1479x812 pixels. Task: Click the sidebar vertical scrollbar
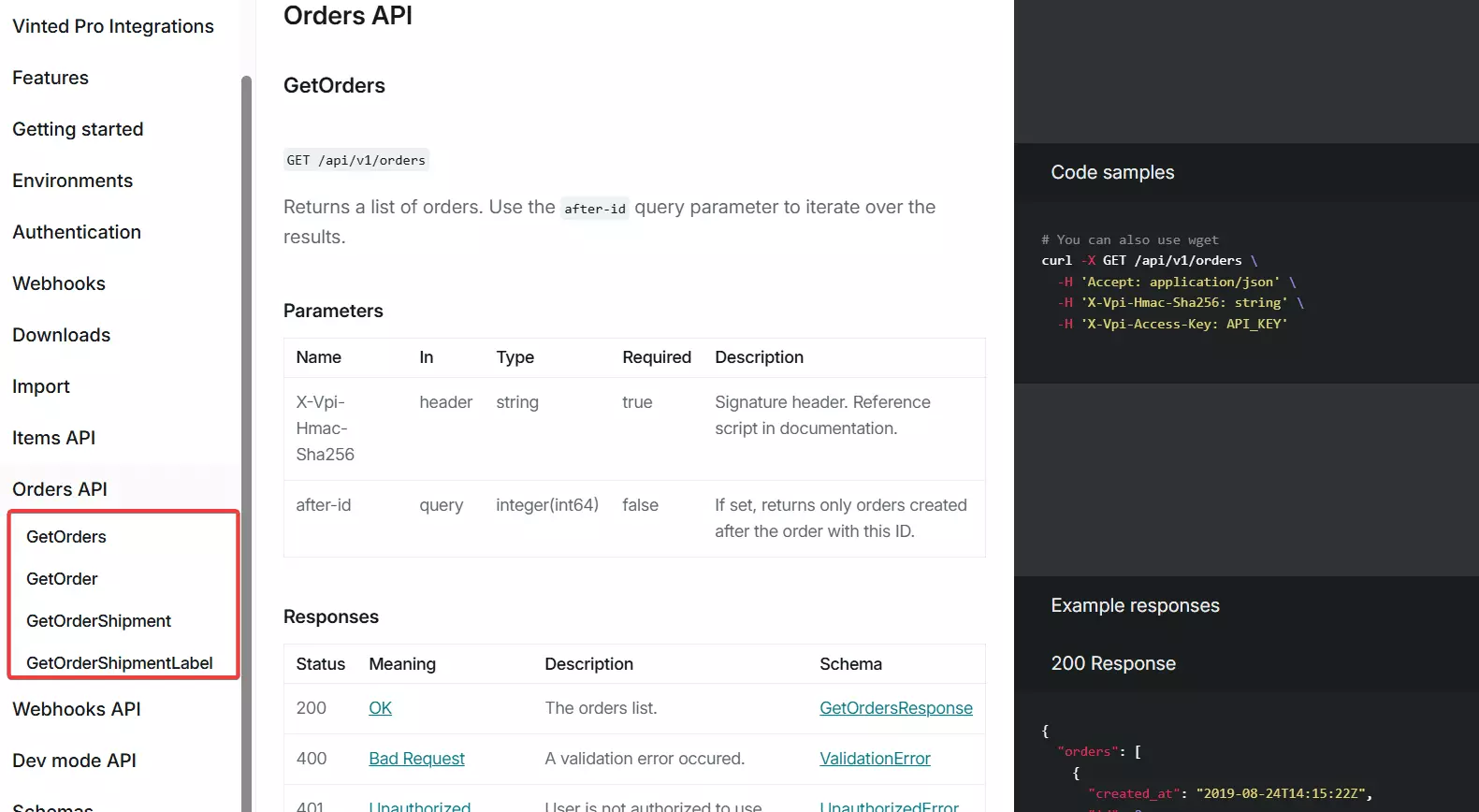pyautogui.click(x=247, y=443)
